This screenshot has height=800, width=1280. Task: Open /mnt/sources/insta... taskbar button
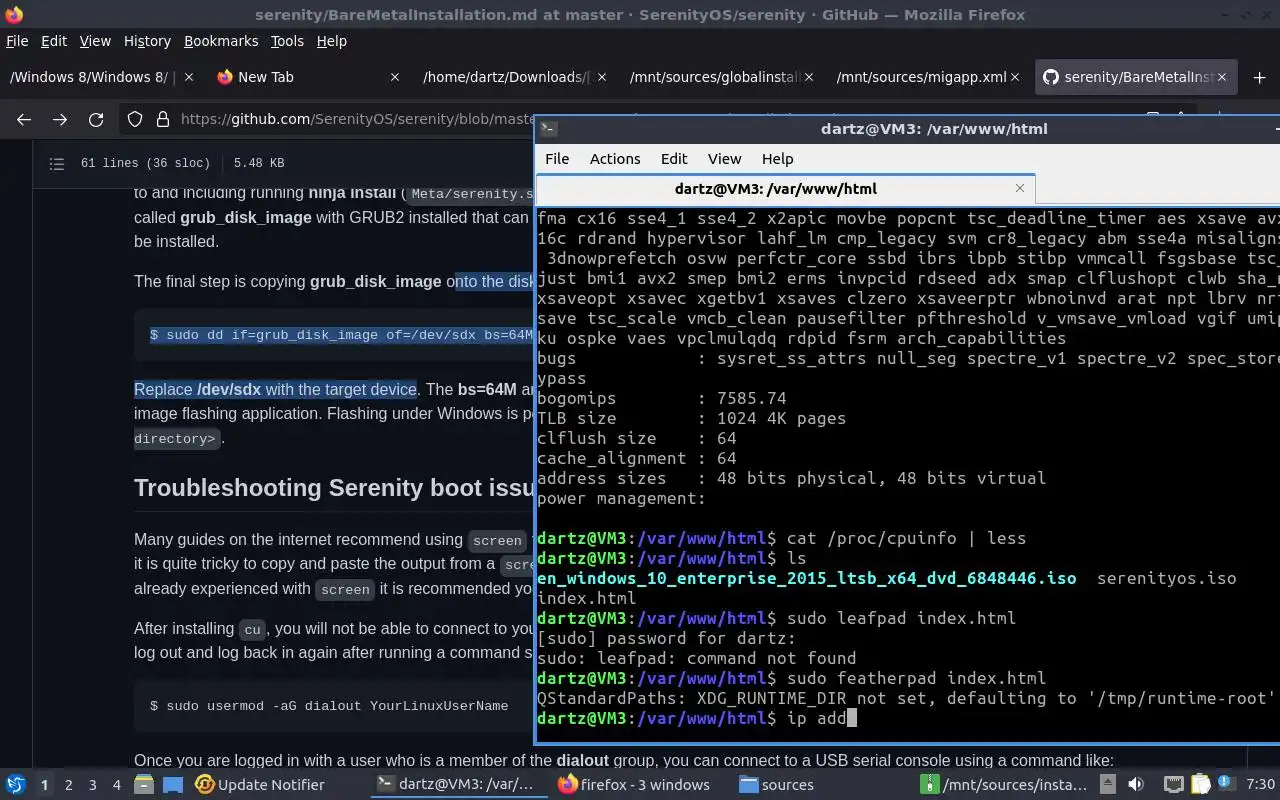click(x=1006, y=785)
